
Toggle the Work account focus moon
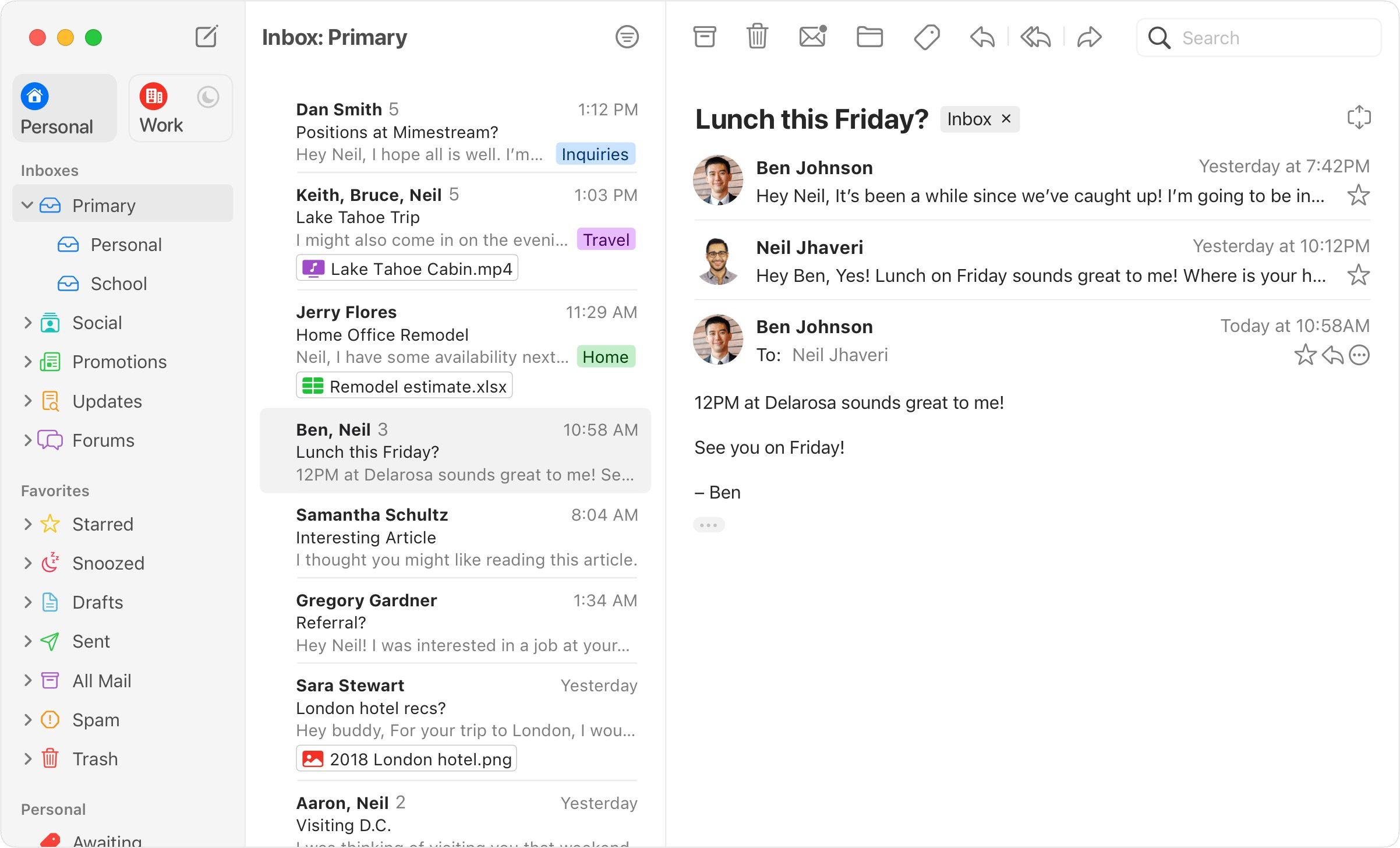click(x=208, y=97)
